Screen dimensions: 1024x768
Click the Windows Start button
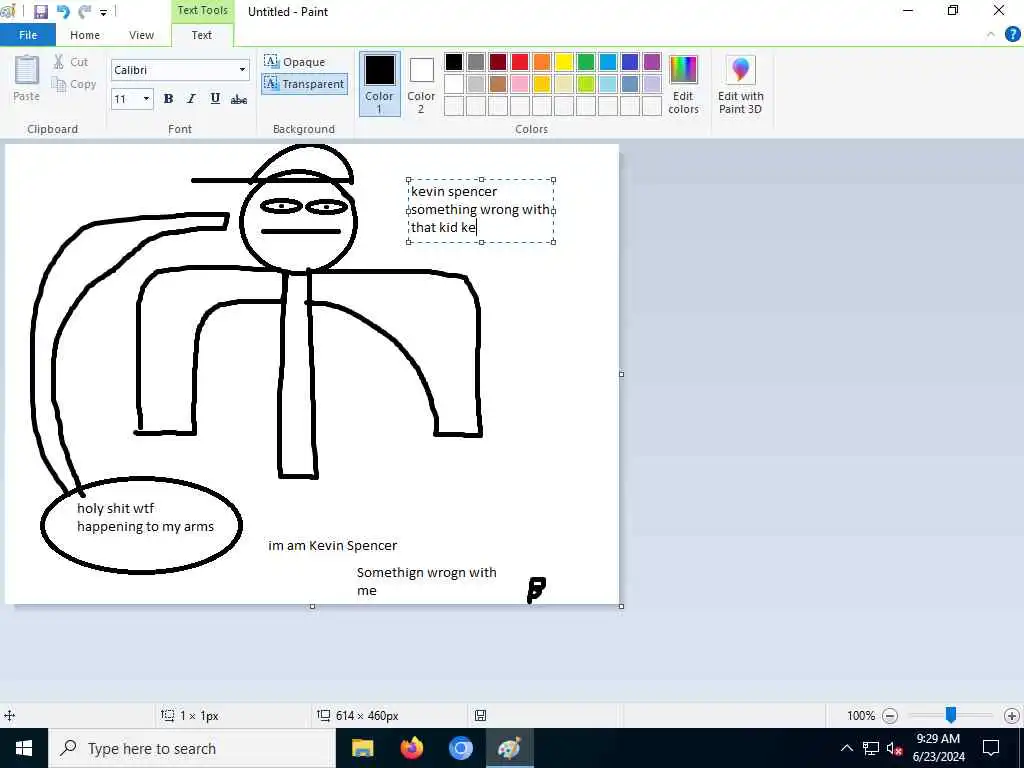pyautogui.click(x=24, y=748)
